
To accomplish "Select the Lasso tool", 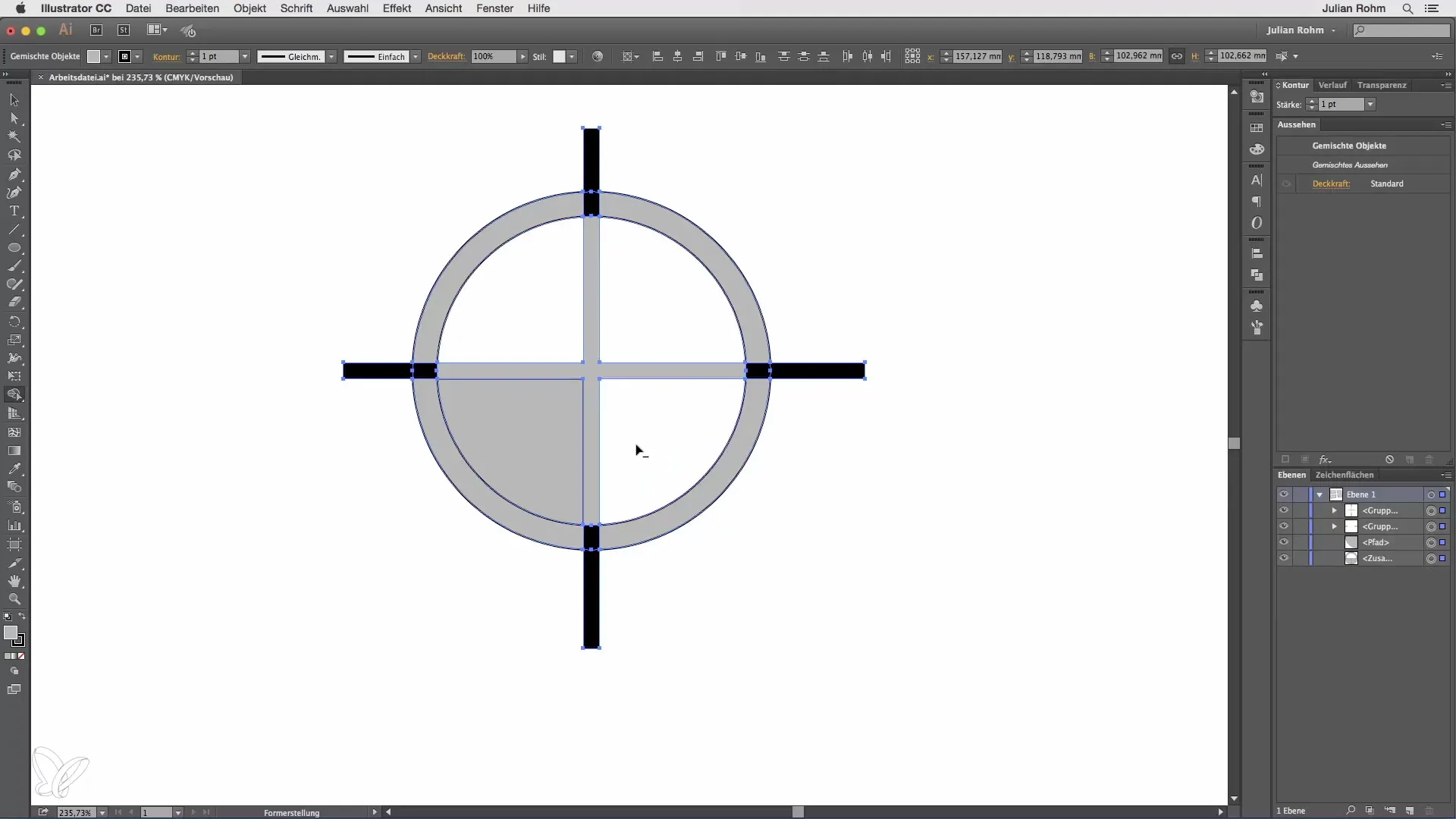I will click(14, 155).
